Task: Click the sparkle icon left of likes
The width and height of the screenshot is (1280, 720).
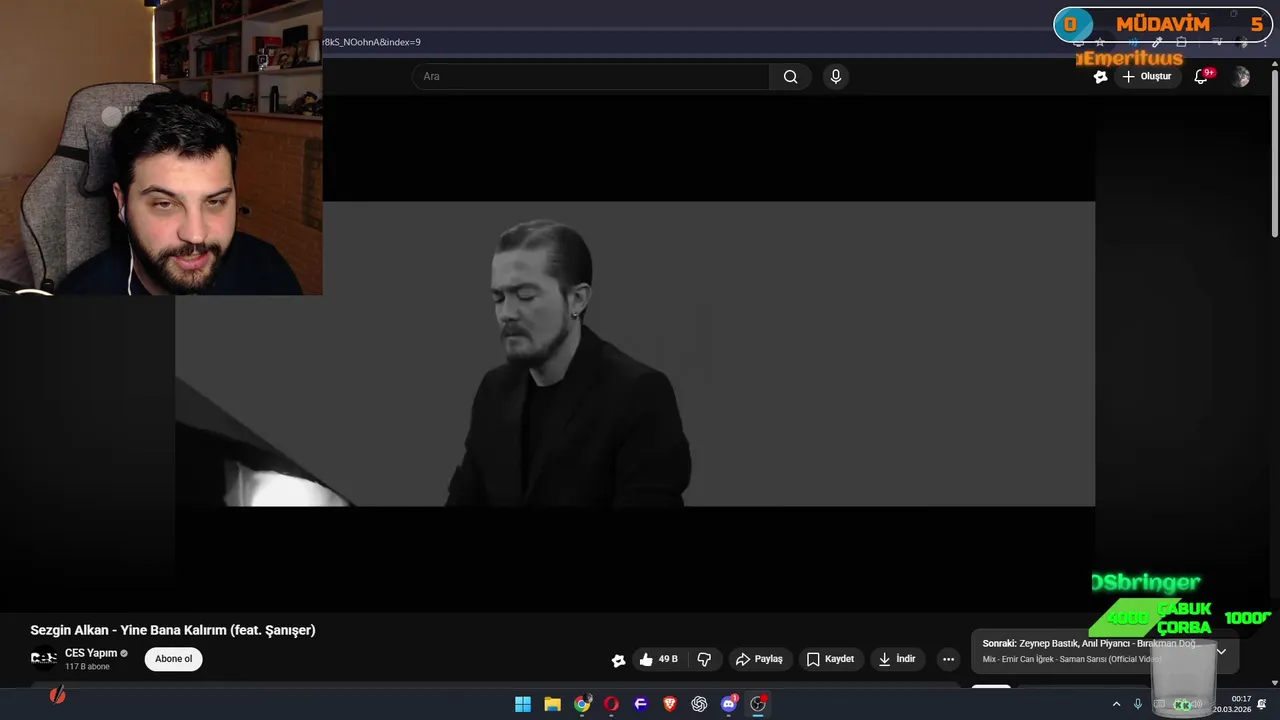Action: coord(618,659)
